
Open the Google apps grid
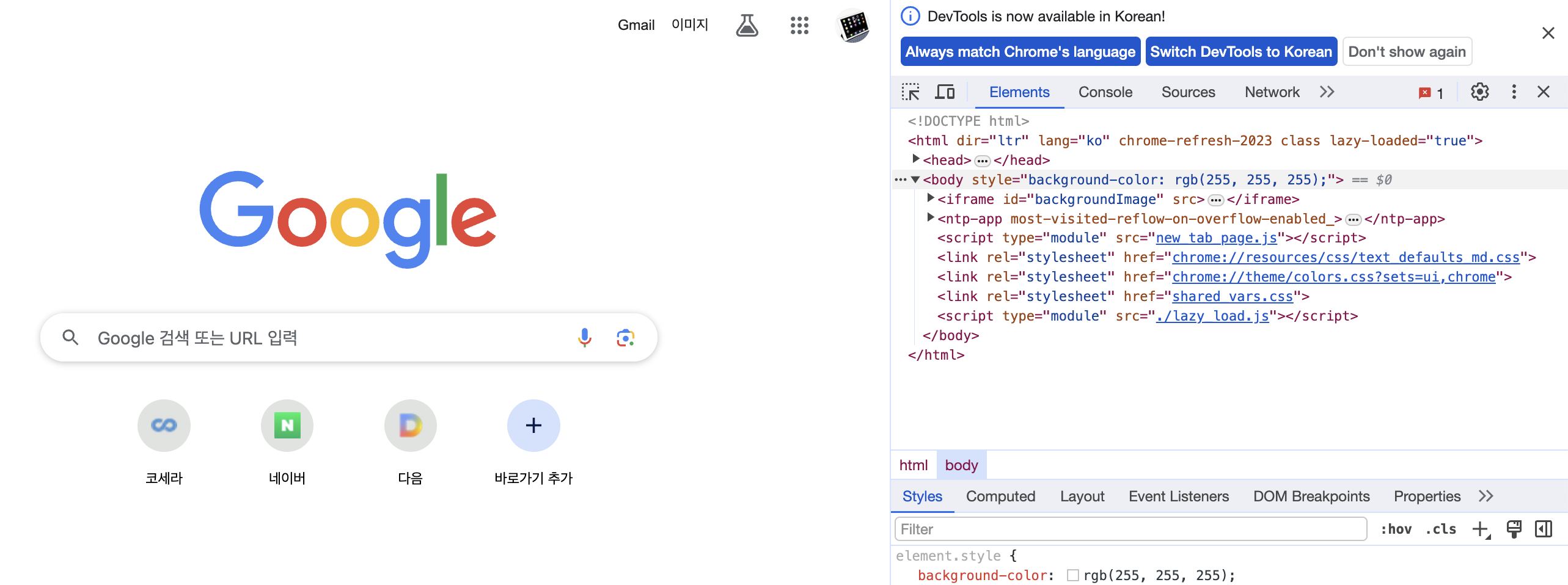tap(799, 26)
